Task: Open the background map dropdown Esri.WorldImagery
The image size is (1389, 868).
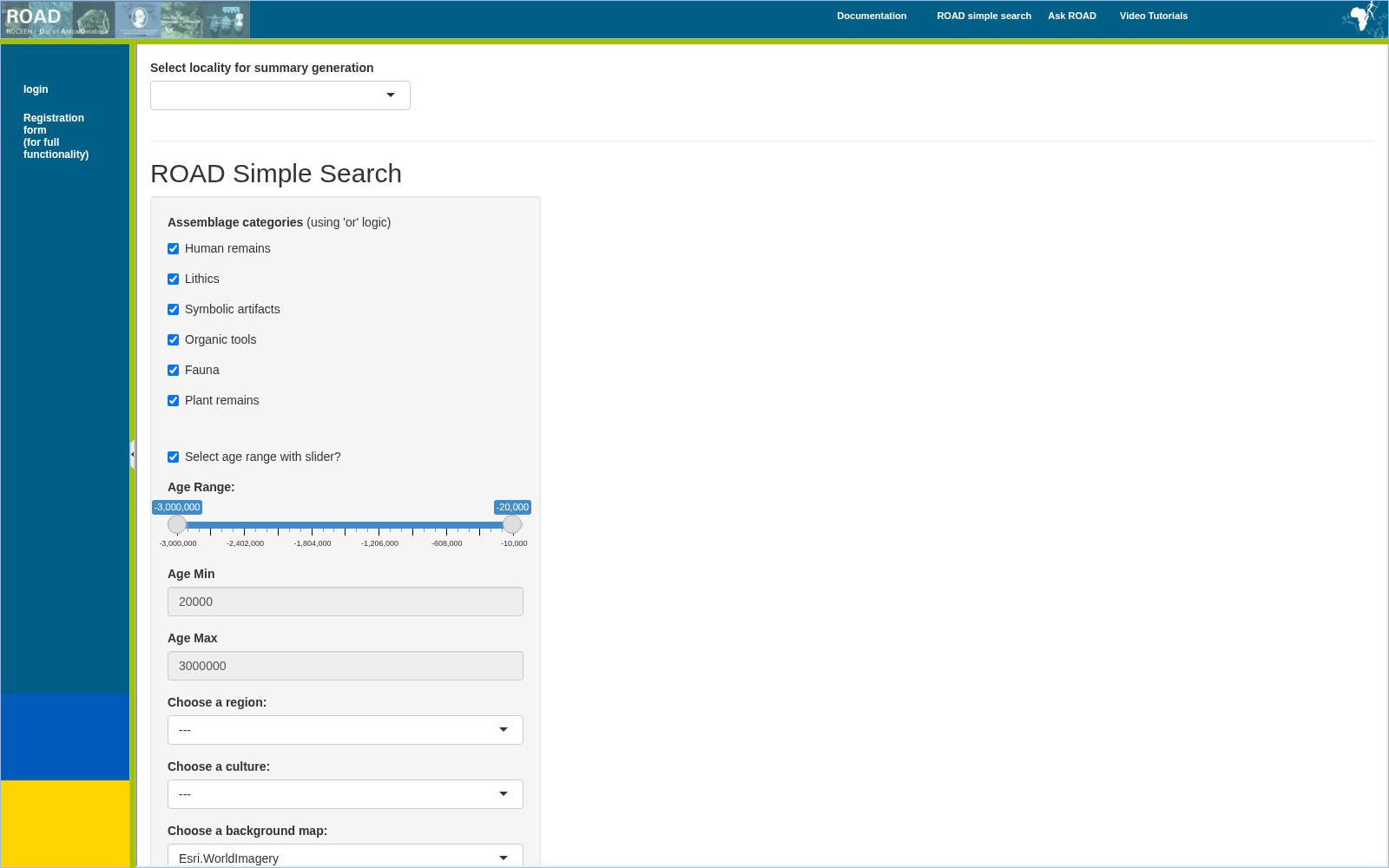Action: pos(346,856)
